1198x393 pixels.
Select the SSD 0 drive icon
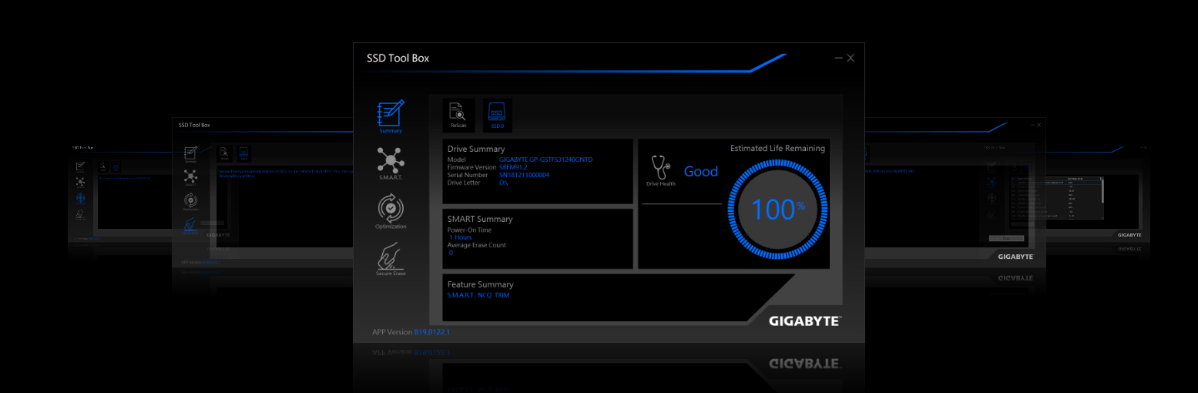497,115
